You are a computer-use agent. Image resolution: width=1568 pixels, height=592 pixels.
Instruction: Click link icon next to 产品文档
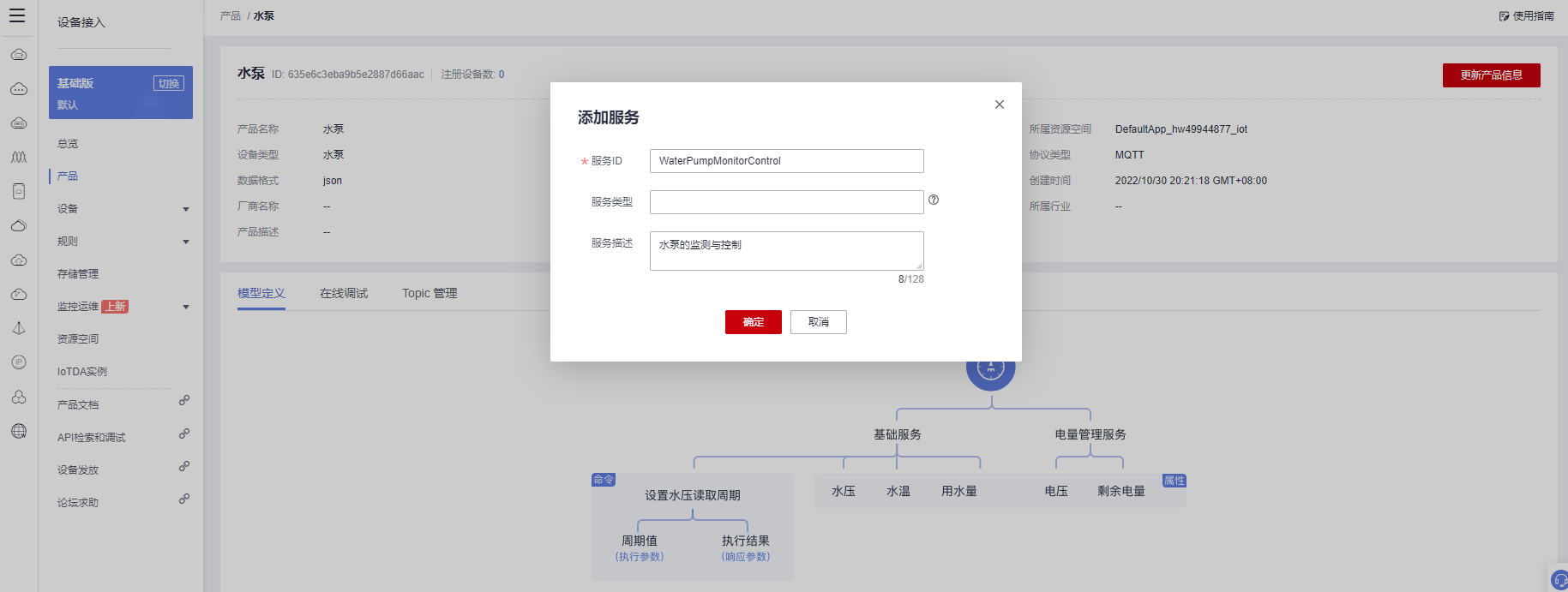[x=184, y=400]
